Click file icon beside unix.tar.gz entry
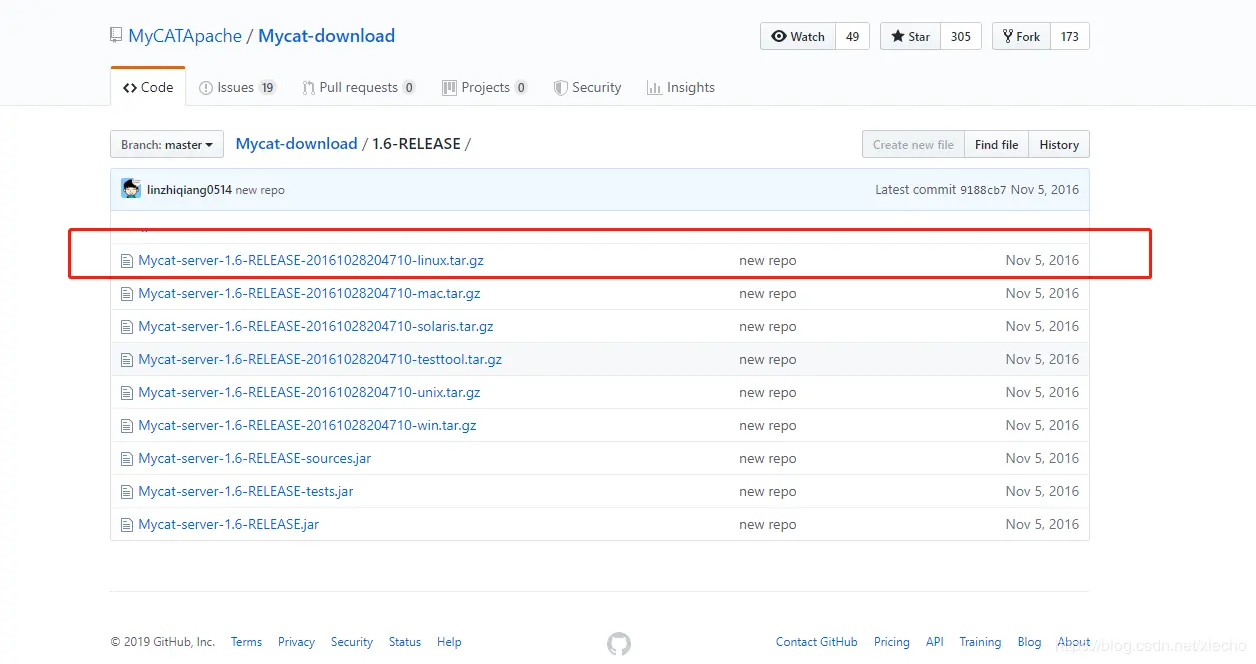Viewport: 1256px width, 664px height. tap(126, 393)
